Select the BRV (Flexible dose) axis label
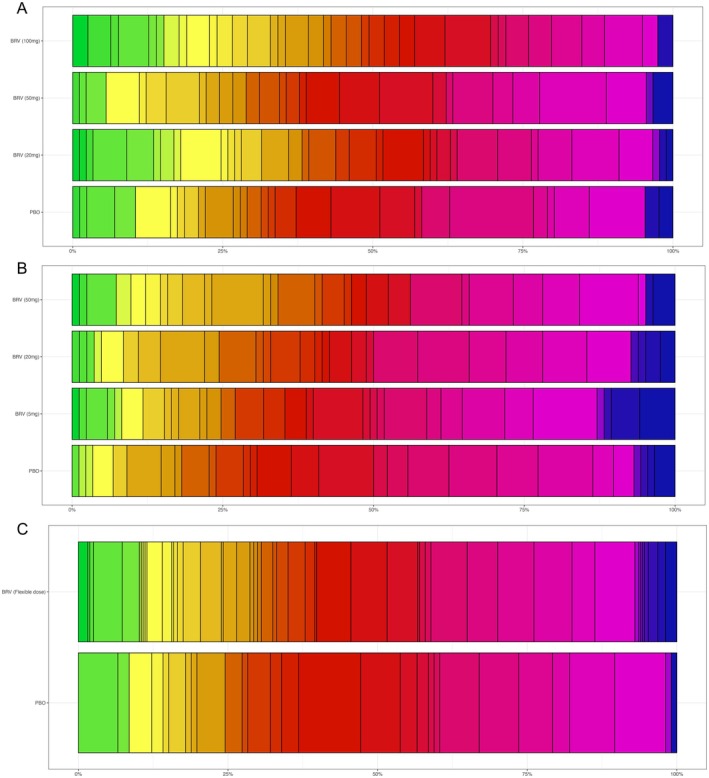This screenshot has width=709, height=778. coord(23,591)
